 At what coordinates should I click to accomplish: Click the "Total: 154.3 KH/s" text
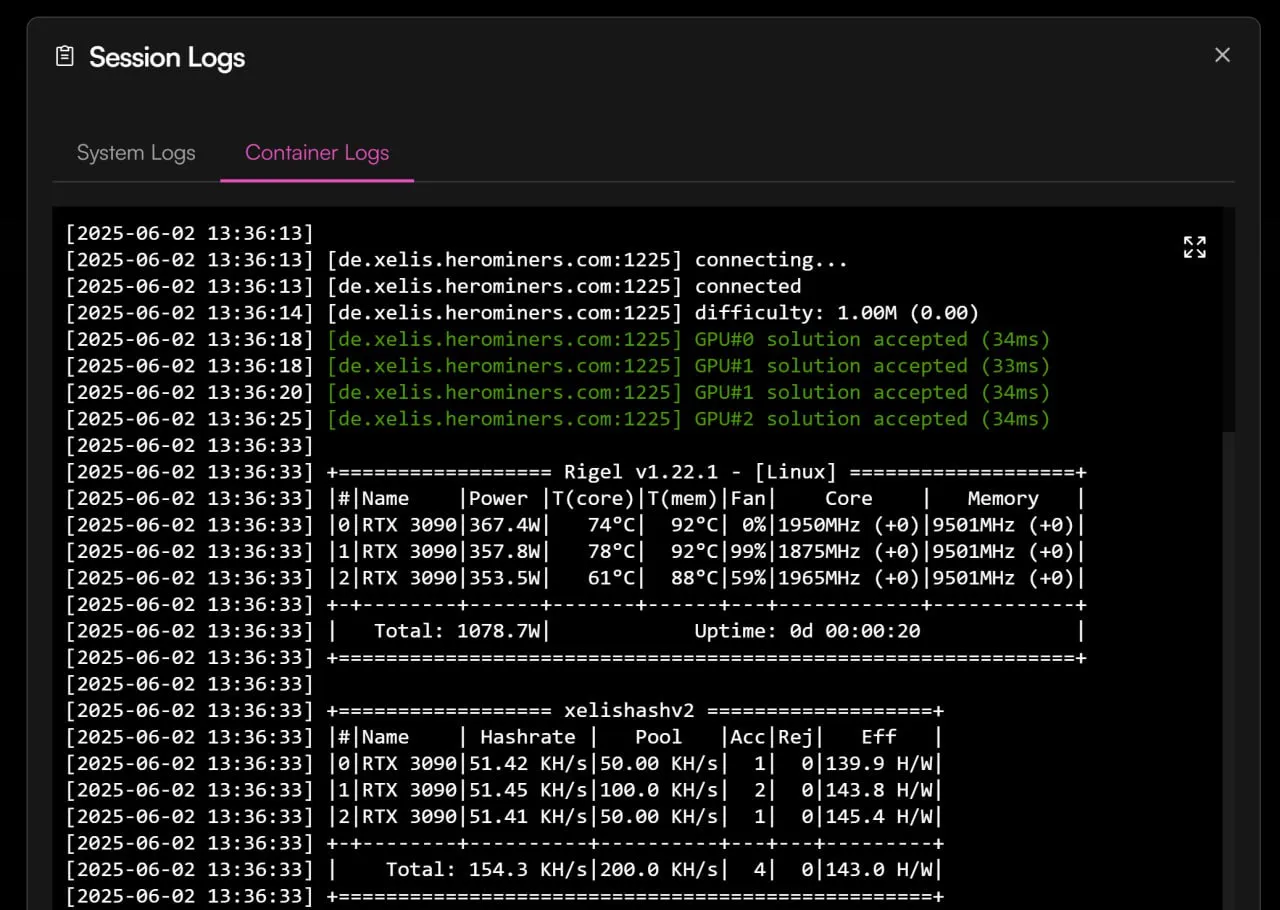(487, 869)
